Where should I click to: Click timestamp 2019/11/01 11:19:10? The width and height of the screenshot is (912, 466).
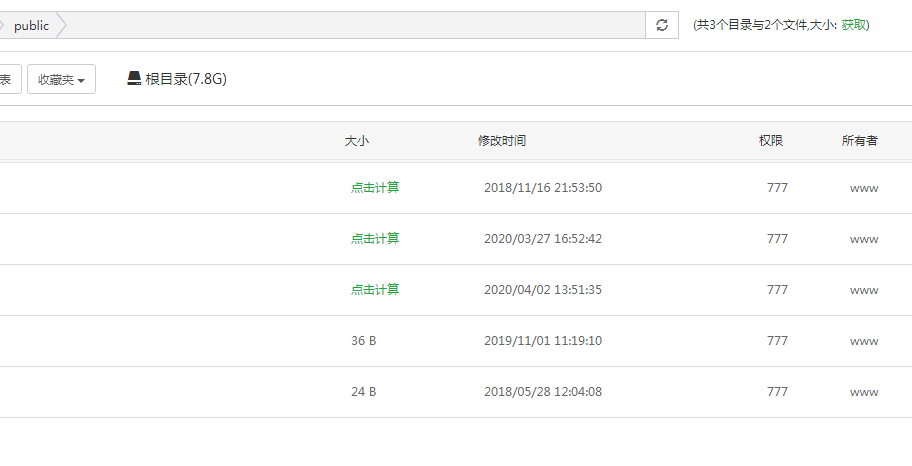543,341
